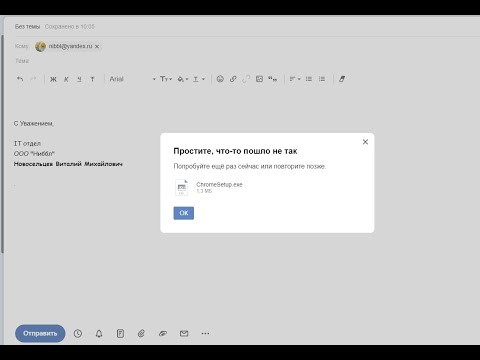Toggle strikethrough T formatting
This screenshot has height=360, width=480.
[92, 79]
